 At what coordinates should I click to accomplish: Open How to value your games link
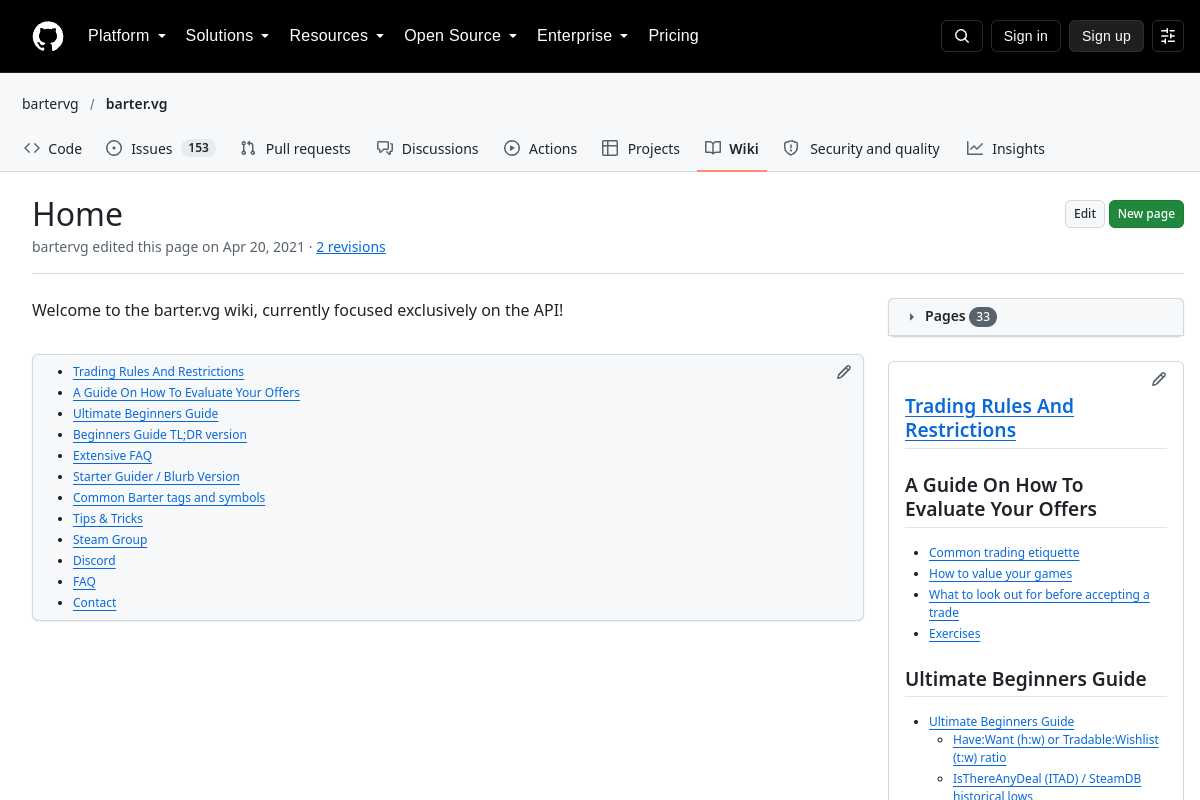[x=1000, y=574]
